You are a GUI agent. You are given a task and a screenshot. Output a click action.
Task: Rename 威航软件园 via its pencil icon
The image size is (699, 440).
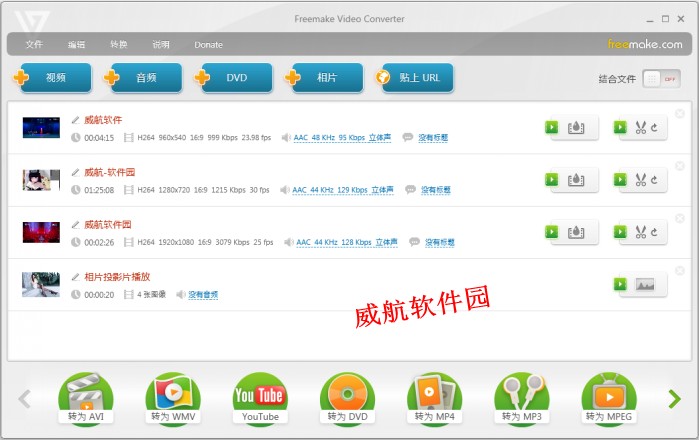[75, 224]
